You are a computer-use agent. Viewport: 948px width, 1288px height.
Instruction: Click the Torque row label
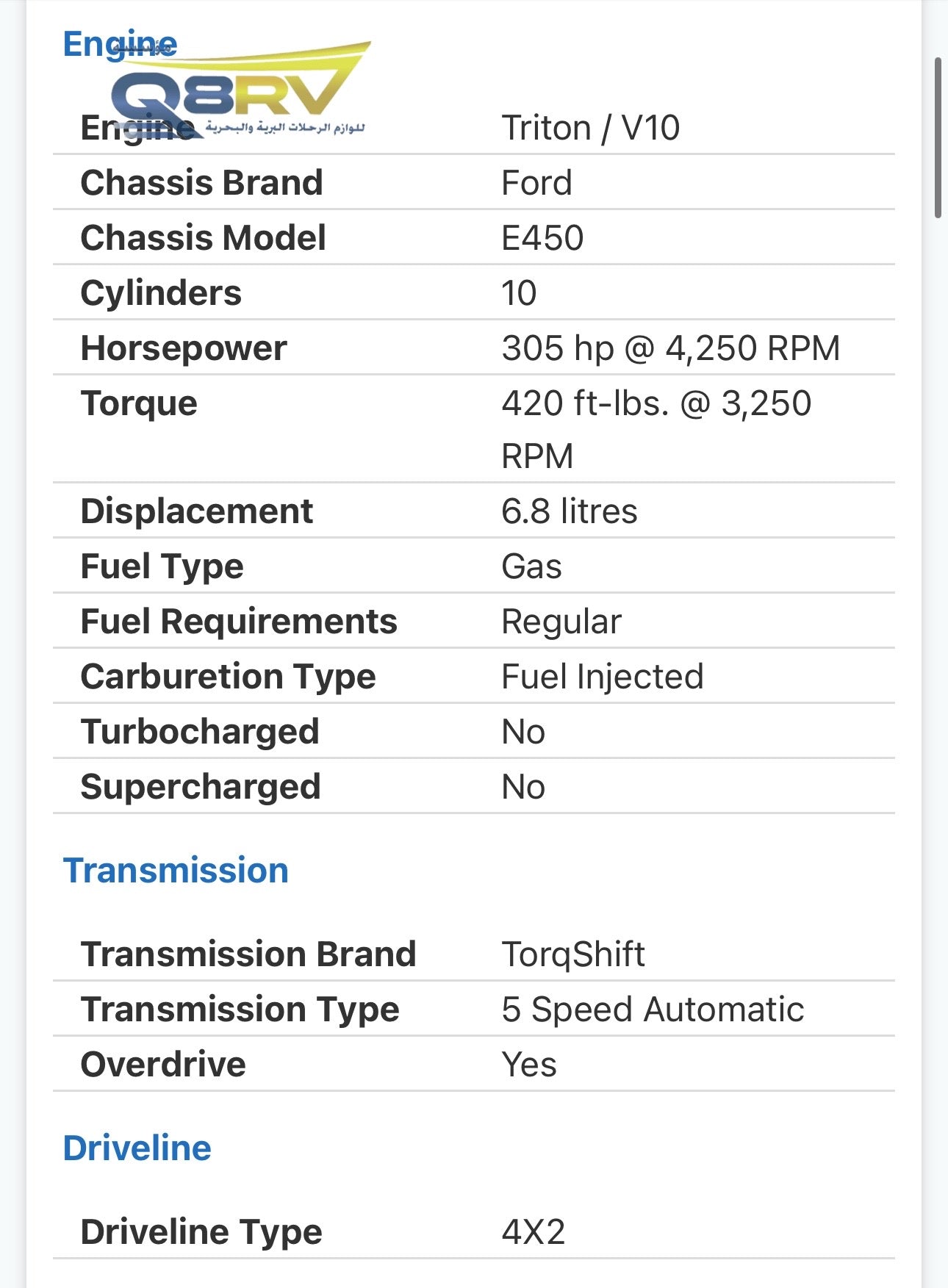pyautogui.click(x=139, y=403)
